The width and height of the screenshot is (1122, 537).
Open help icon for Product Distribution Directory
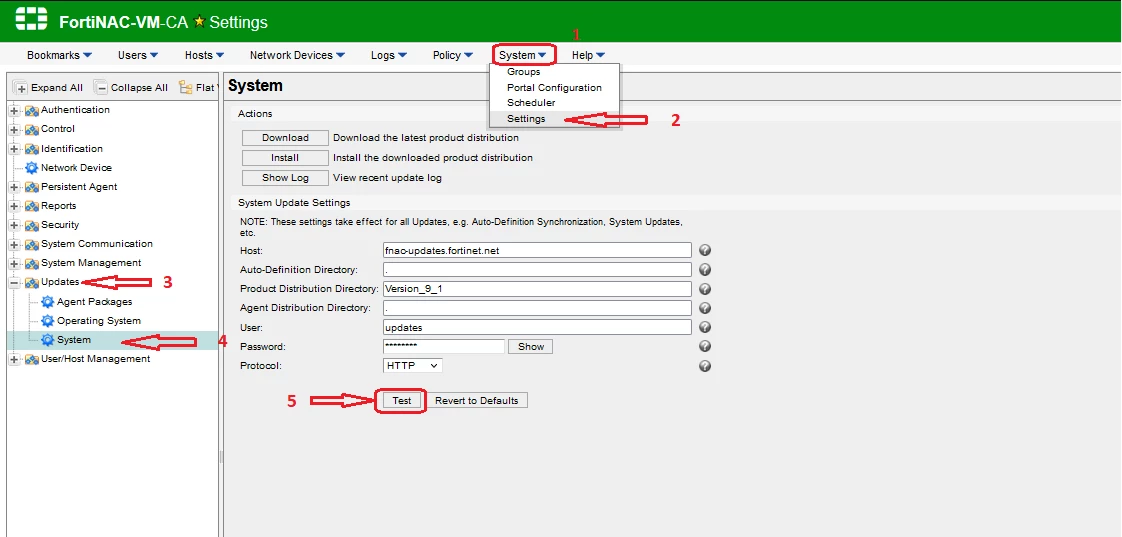pyautogui.click(x=705, y=289)
